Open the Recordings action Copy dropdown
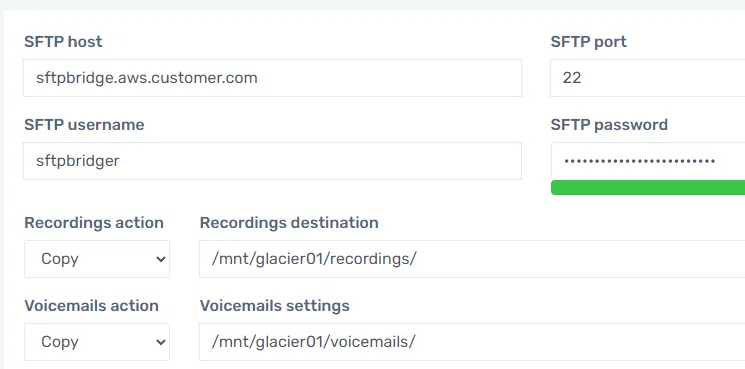Screen dimensions: 745x369 [97, 259]
